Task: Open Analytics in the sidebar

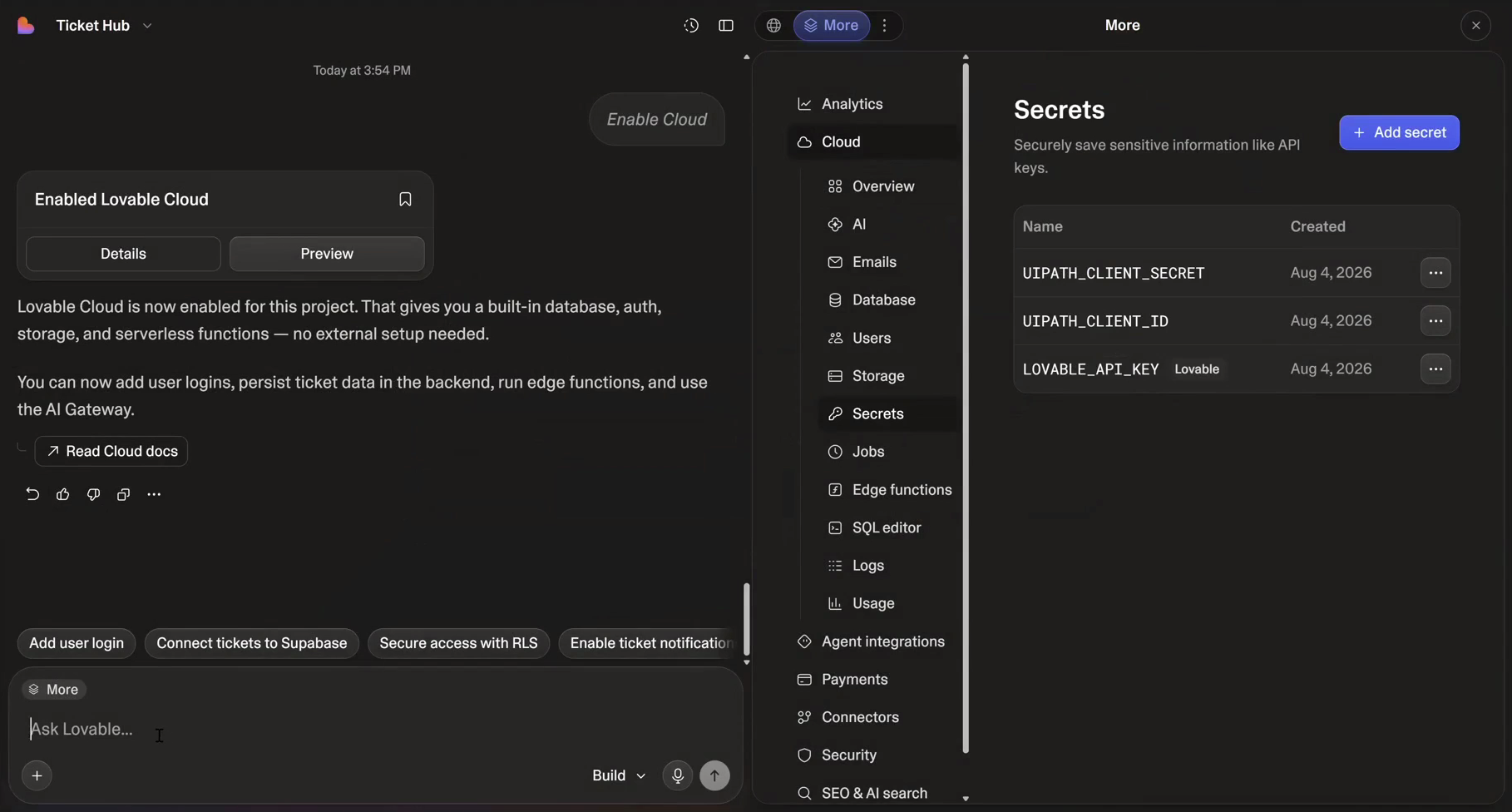Action: click(872, 104)
